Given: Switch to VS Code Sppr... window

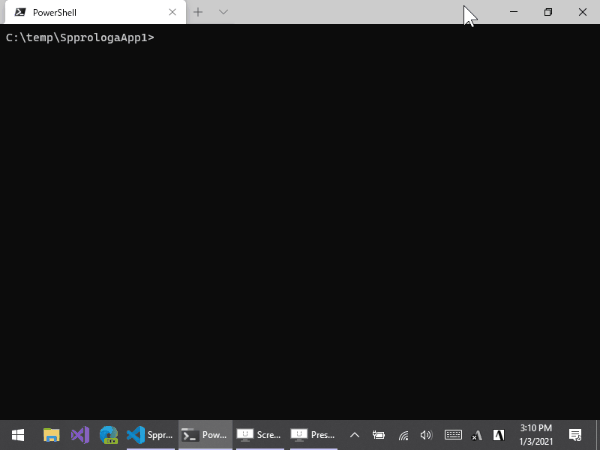Looking at the screenshot, I should tap(150, 435).
